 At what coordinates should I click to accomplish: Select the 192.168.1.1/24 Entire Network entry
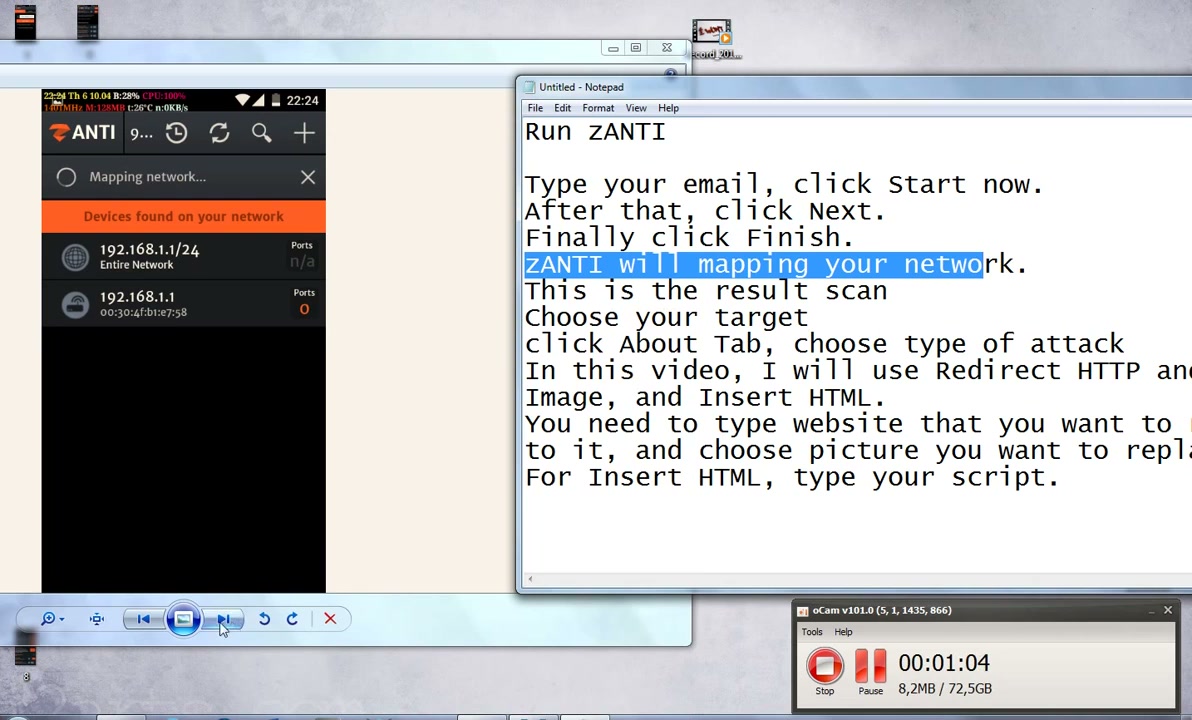tap(184, 256)
